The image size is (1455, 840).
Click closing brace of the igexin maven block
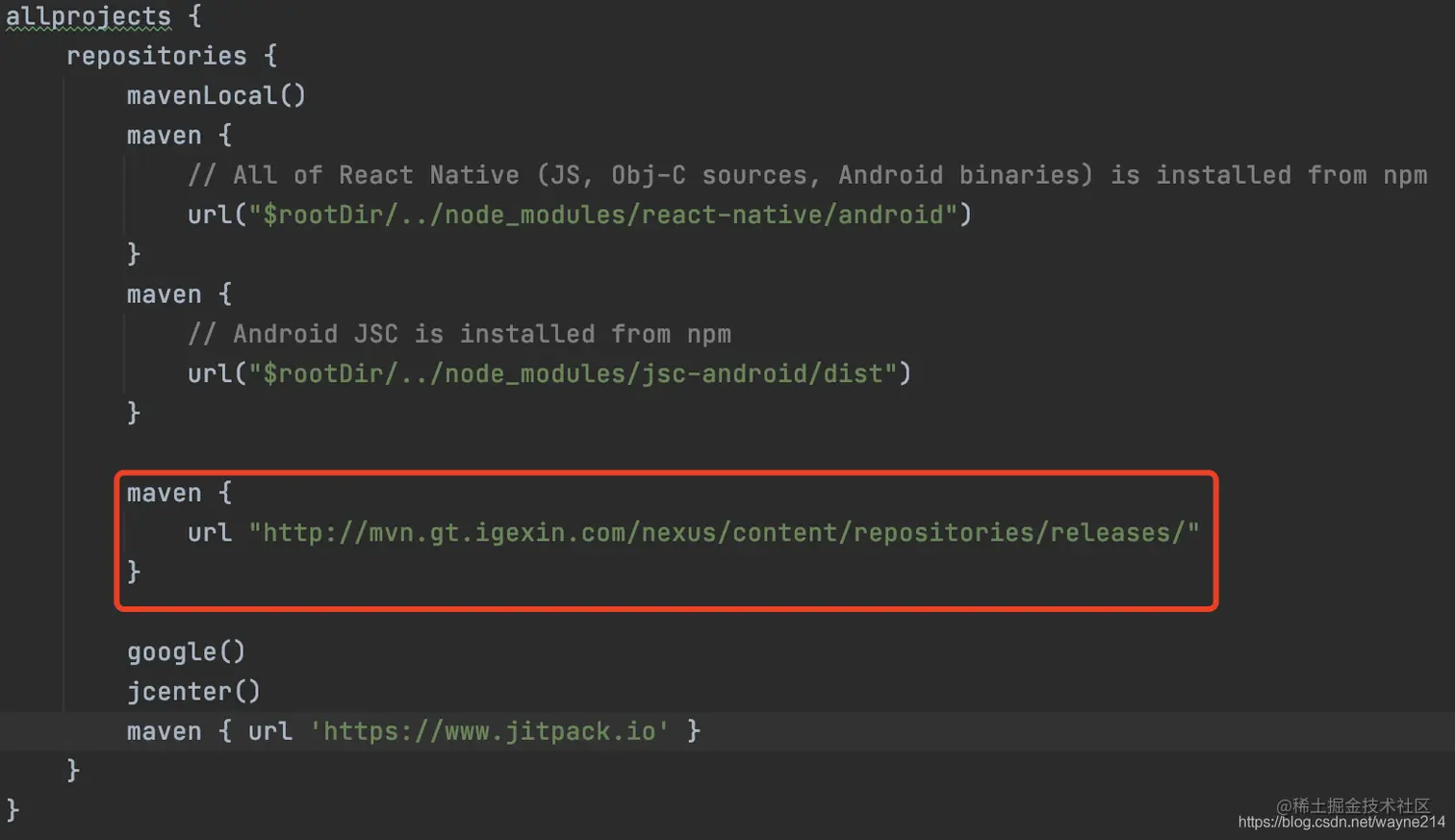[x=134, y=572]
